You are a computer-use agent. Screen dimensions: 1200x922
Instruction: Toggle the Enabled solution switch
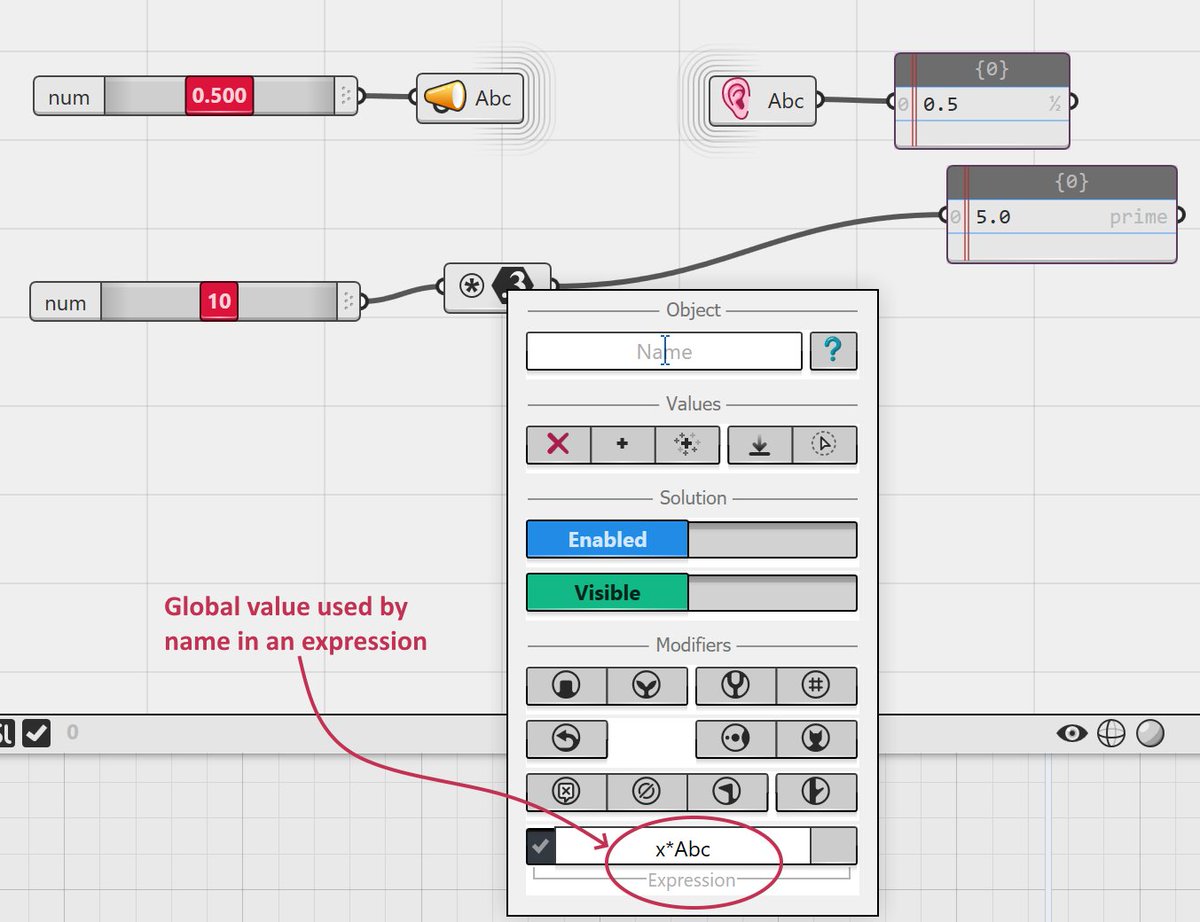pyautogui.click(x=691, y=539)
